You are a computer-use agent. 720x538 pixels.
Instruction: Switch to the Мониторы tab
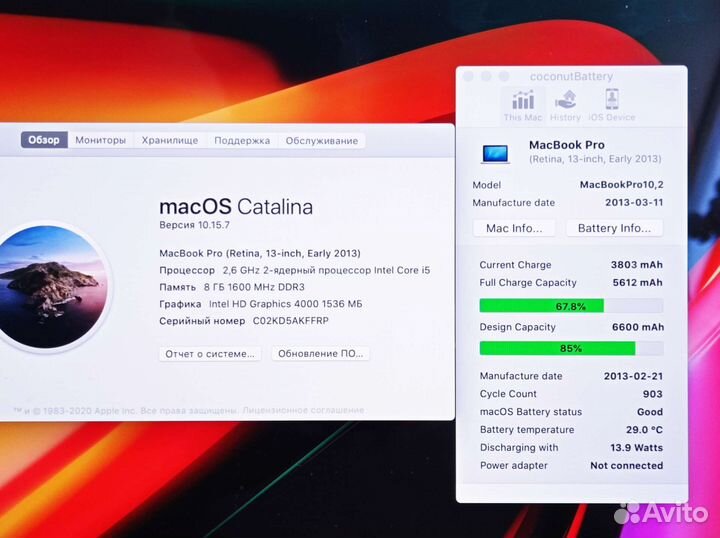101,140
